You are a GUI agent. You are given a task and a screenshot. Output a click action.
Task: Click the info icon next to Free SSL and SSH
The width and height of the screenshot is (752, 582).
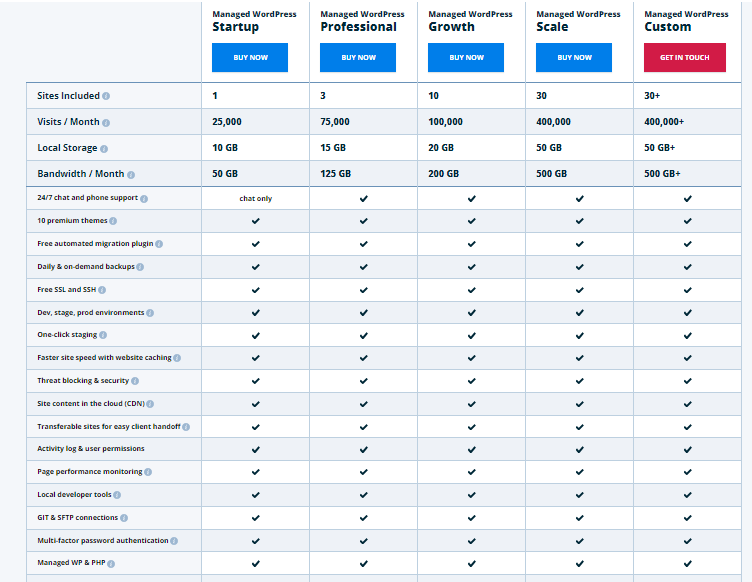tap(102, 290)
